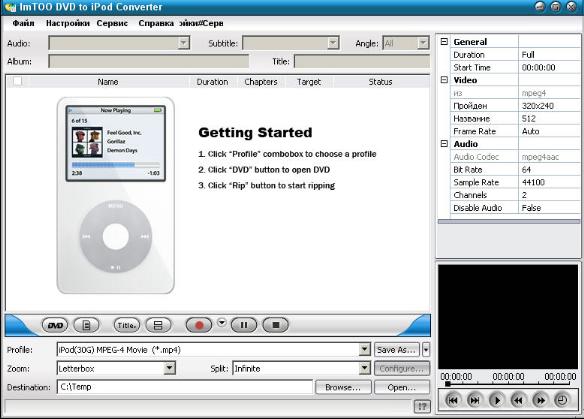The width and height of the screenshot is (584, 419).
Task: Play the preview video
Action: coord(496,400)
